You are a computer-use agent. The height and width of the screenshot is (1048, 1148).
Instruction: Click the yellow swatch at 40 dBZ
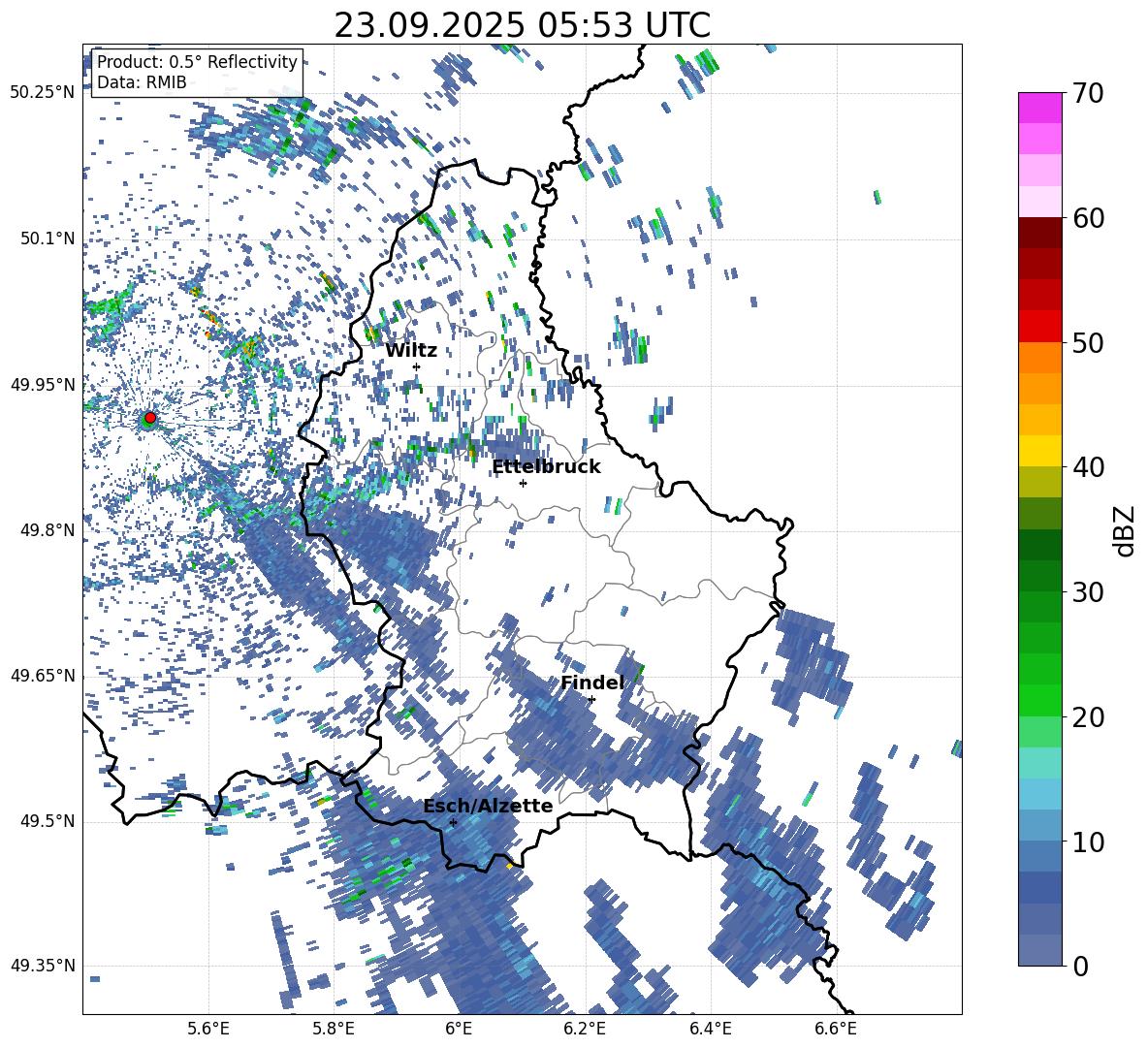tap(1039, 451)
